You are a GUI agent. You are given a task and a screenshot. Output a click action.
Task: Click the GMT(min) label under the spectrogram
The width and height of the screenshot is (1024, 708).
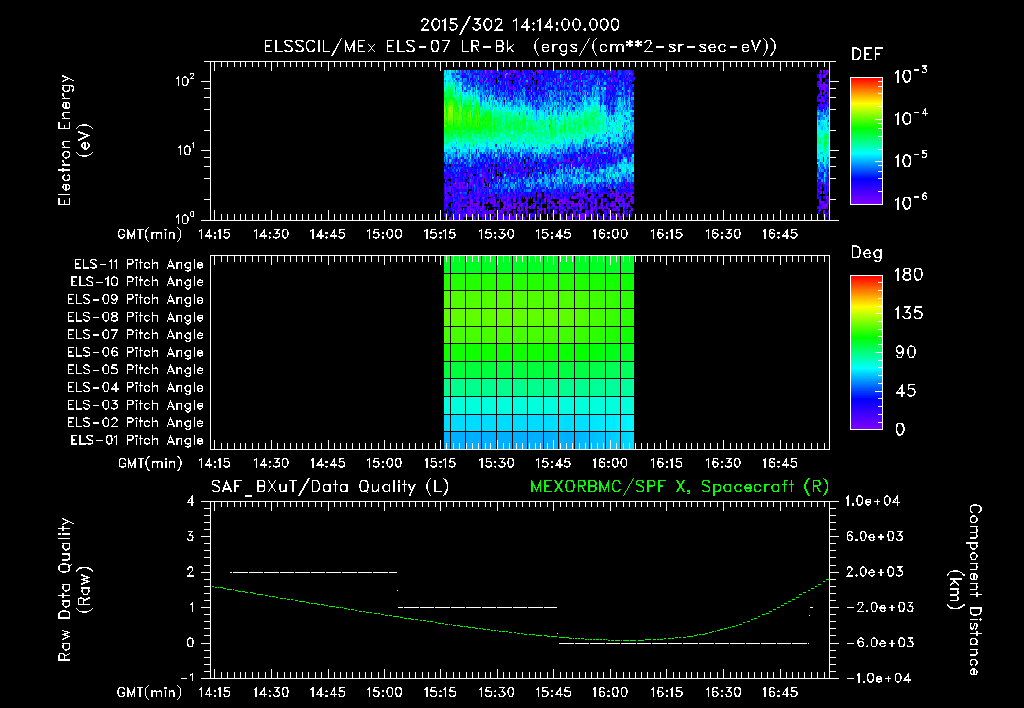click(149, 234)
